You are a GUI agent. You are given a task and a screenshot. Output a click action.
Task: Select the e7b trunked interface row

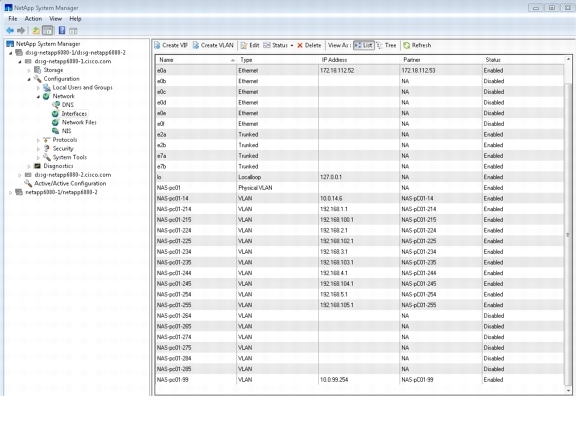point(360,166)
